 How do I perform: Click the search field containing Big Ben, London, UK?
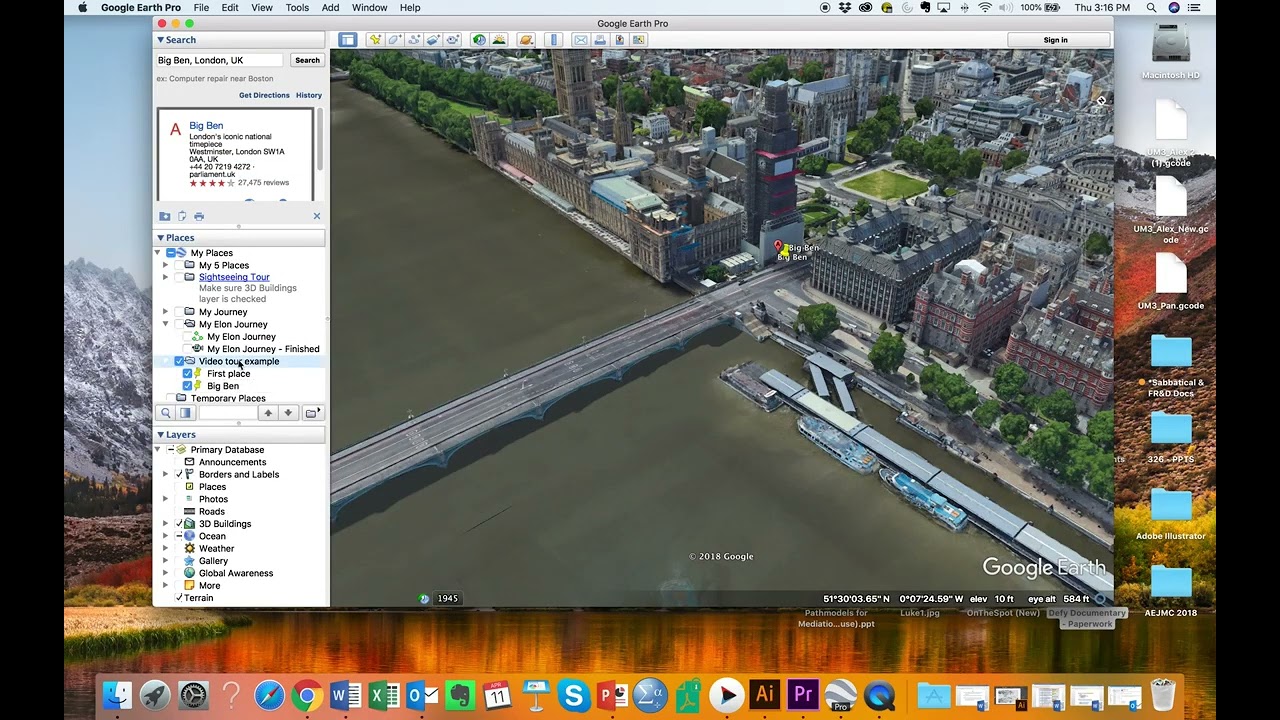click(x=220, y=60)
